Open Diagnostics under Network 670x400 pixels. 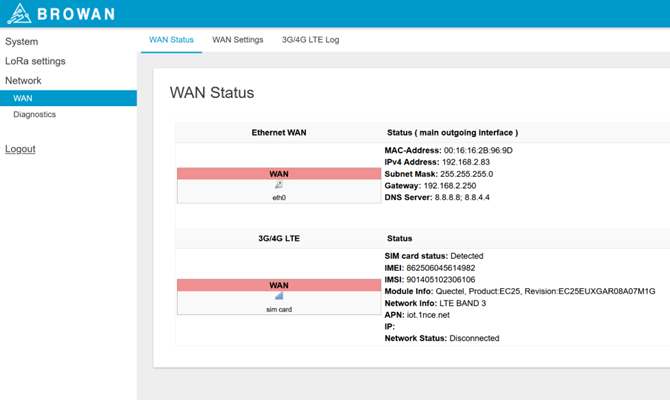34,114
